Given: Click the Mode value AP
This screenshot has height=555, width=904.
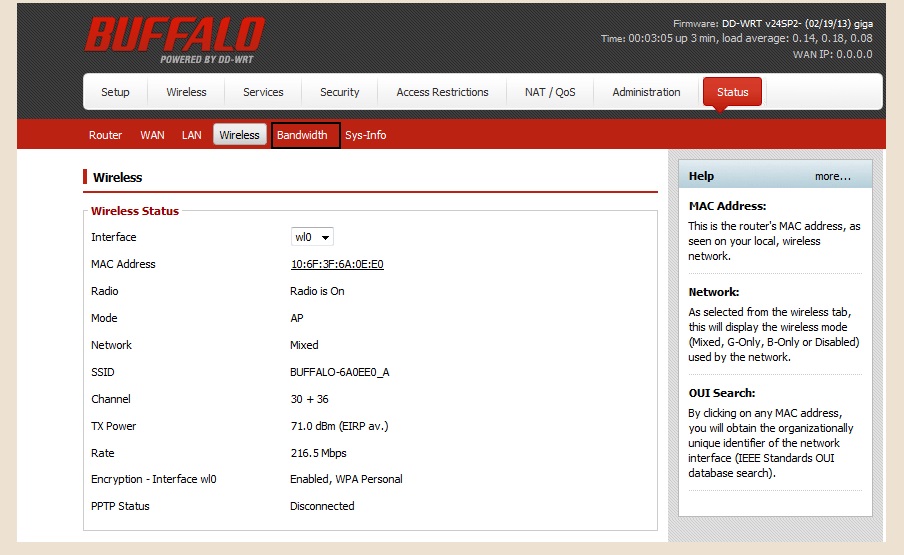Looking at the screenshot, I should tap(297, 318).
